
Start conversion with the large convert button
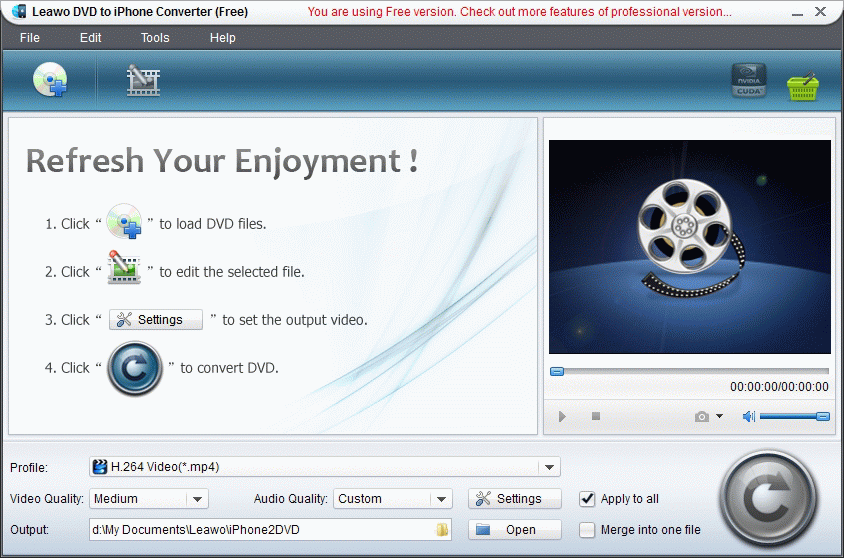coord(767,498)
